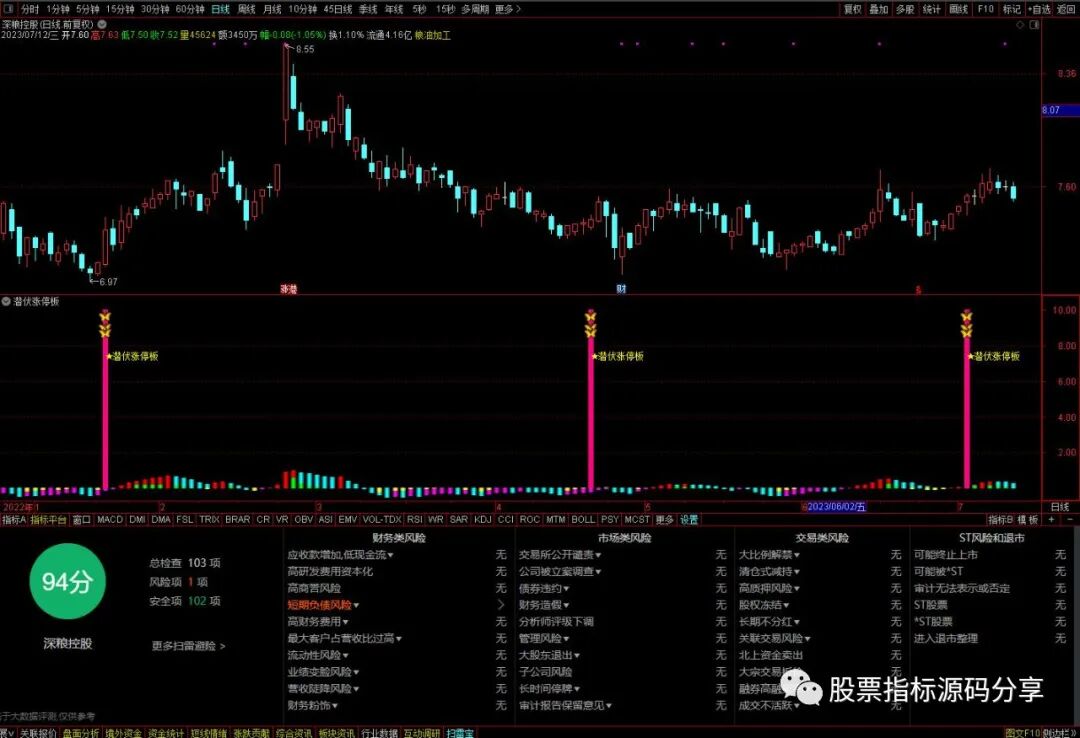This screenshot has height=738, width=1080.
Task: Select the 季线 period tab
Action: (x=368, y=9)
